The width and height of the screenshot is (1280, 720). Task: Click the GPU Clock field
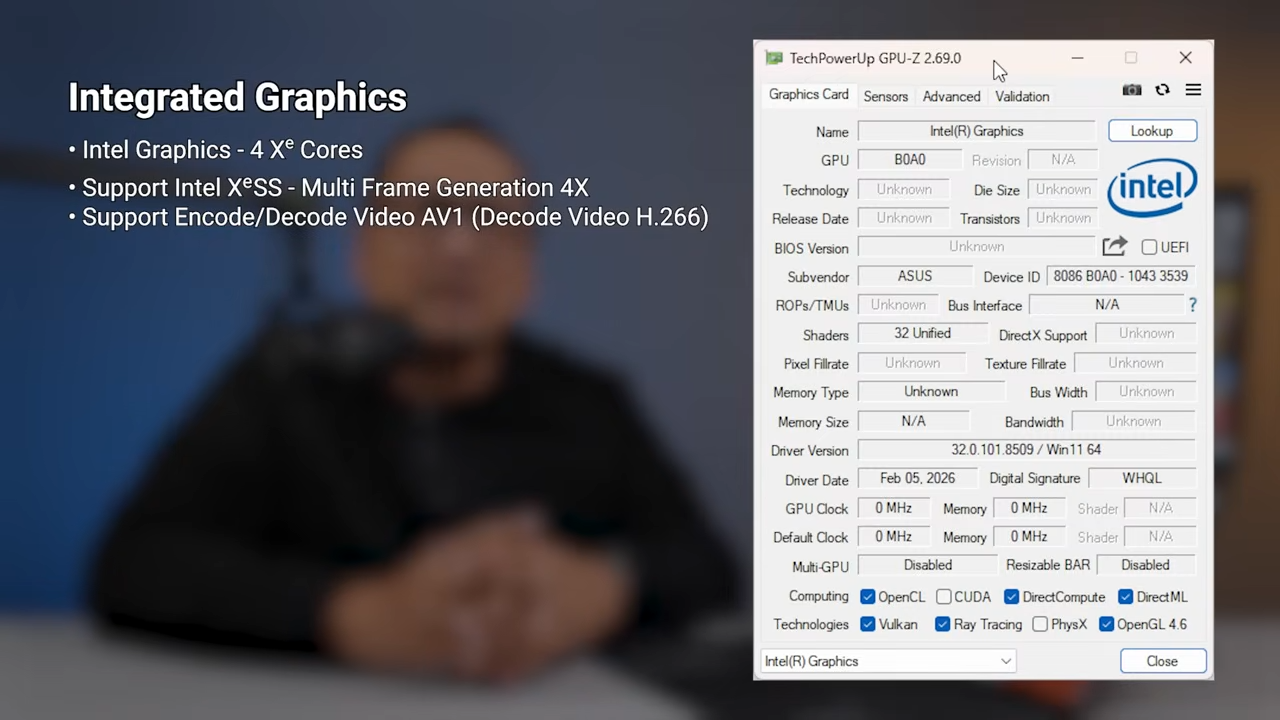point(893,508)
